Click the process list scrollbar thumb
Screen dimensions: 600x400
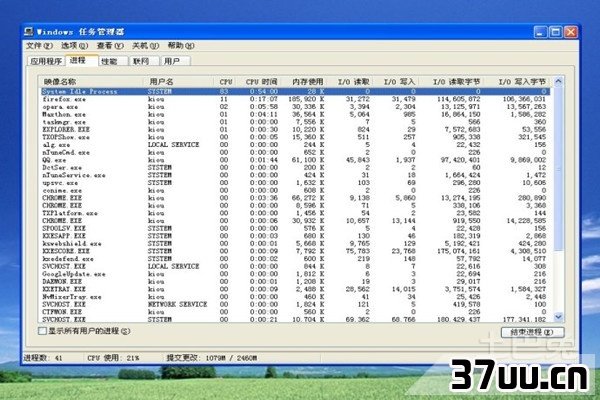[558, 168]
